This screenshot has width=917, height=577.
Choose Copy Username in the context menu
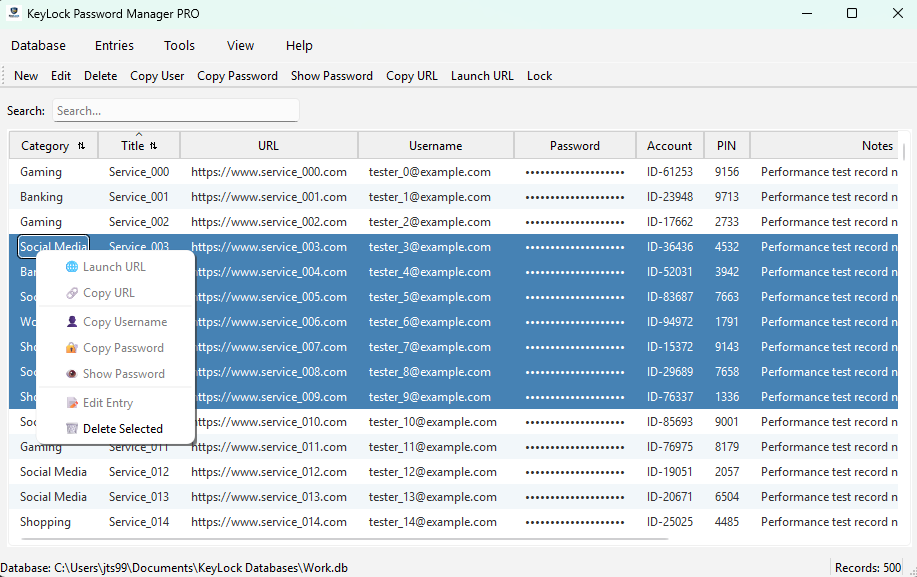coord(116,322)
